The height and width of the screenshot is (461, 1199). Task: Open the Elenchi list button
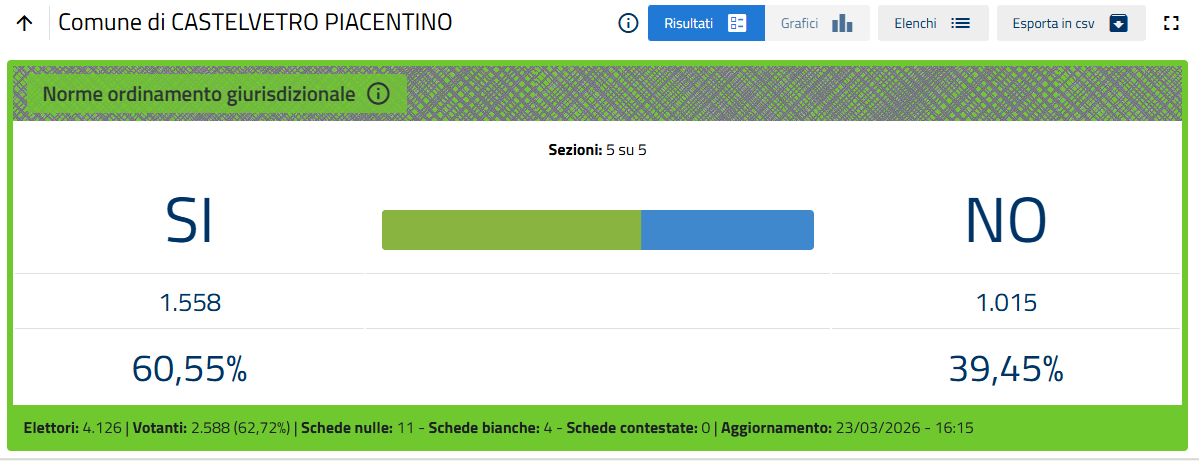pos(933,23)
